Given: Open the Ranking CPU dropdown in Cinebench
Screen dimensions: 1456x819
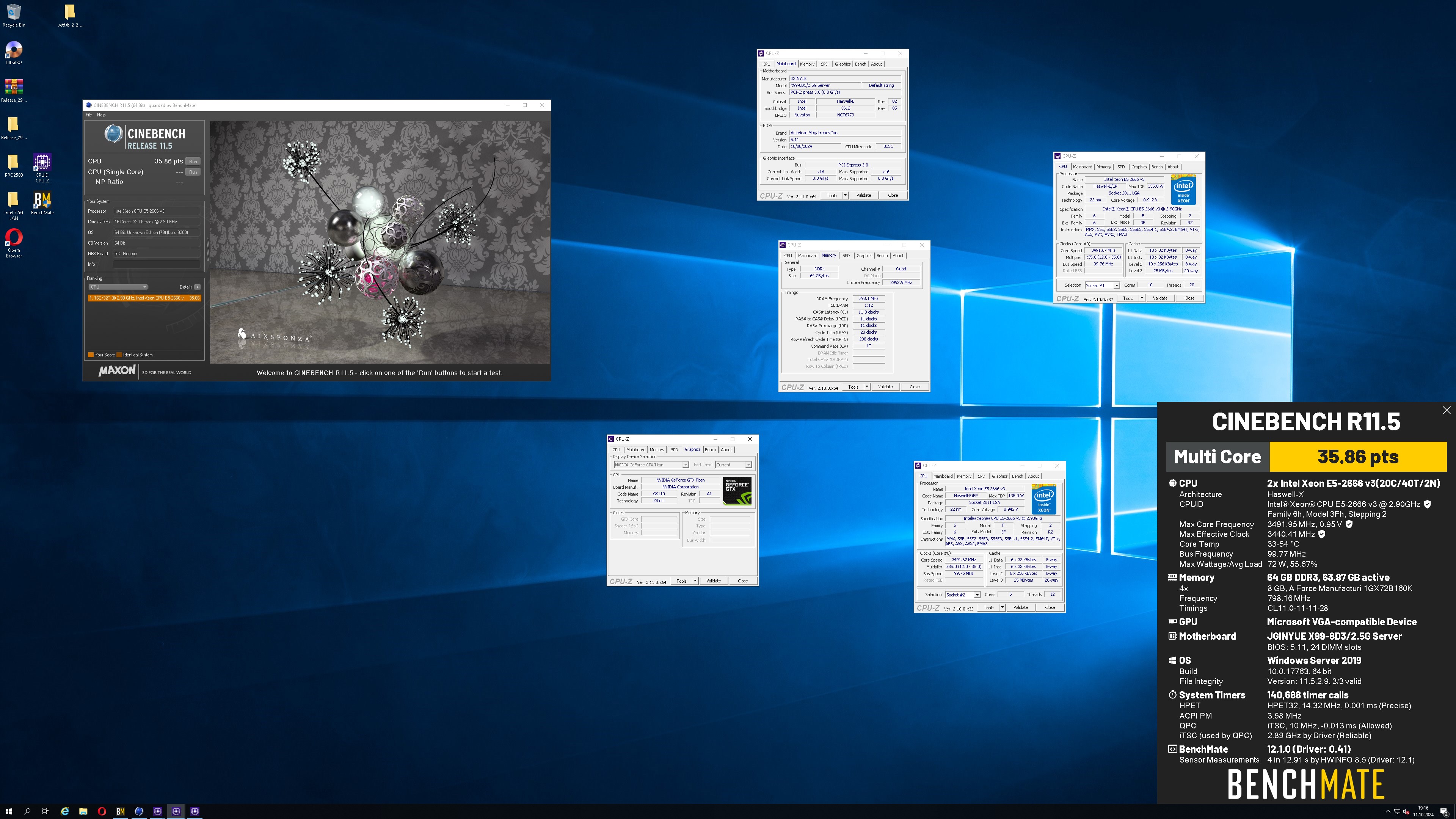Looking at the screenshot, I should 118,287.
